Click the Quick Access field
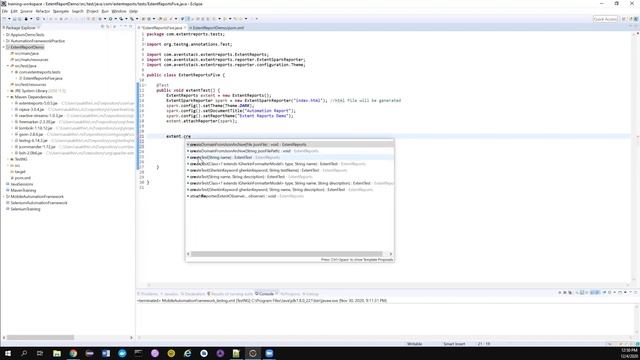The height and width of the screenshot is (360, 640). [x=605, y=19]
